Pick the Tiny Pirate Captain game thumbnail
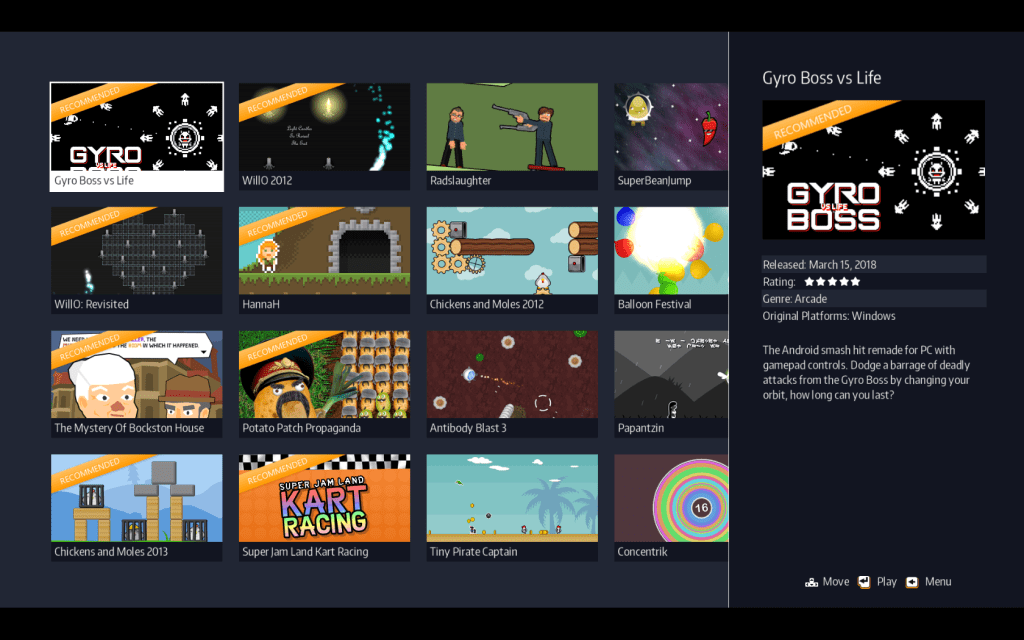 pos(512,507)
